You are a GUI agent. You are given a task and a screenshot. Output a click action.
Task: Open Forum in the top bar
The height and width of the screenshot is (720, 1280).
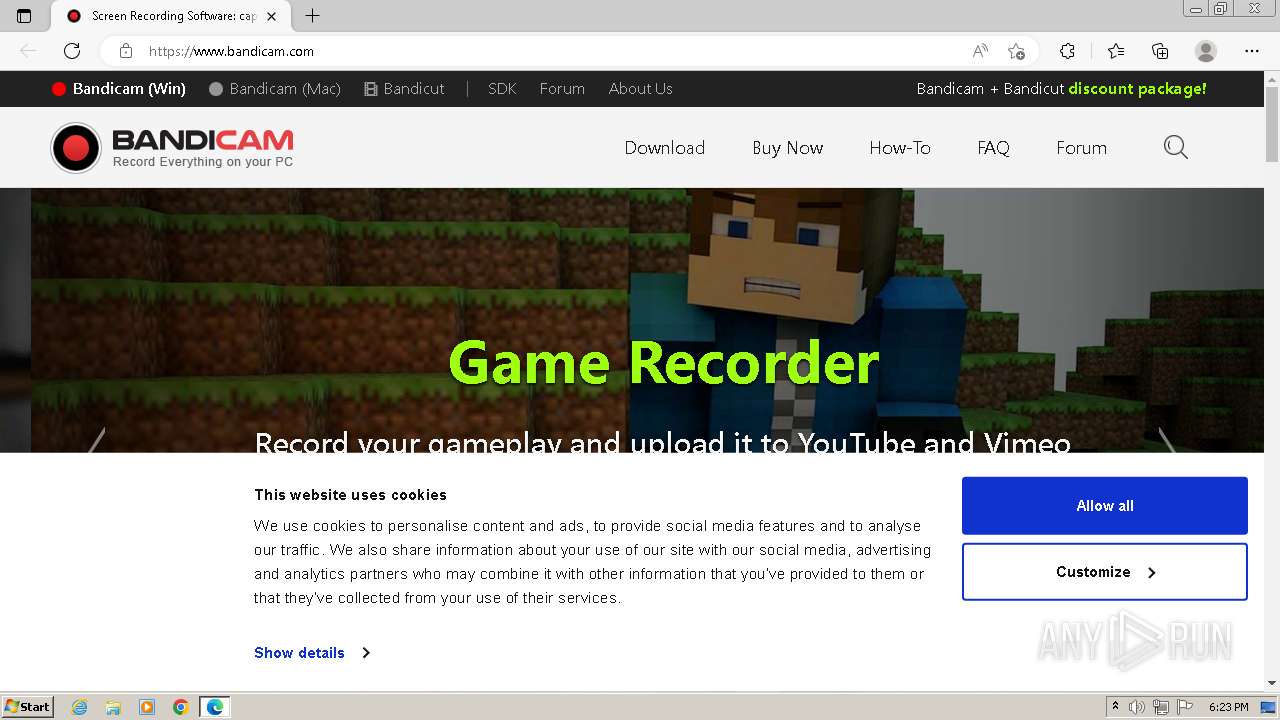(562, 89)
